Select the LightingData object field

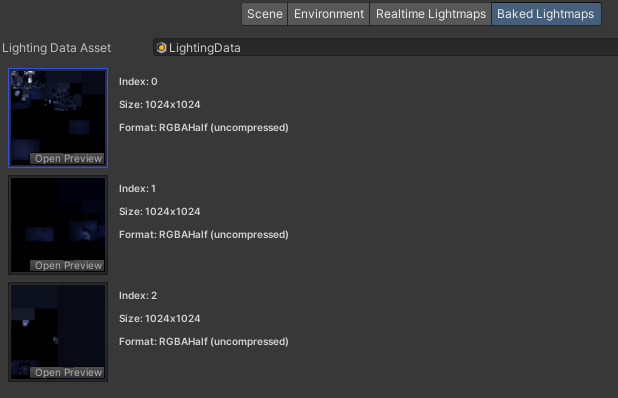(385, 48)
